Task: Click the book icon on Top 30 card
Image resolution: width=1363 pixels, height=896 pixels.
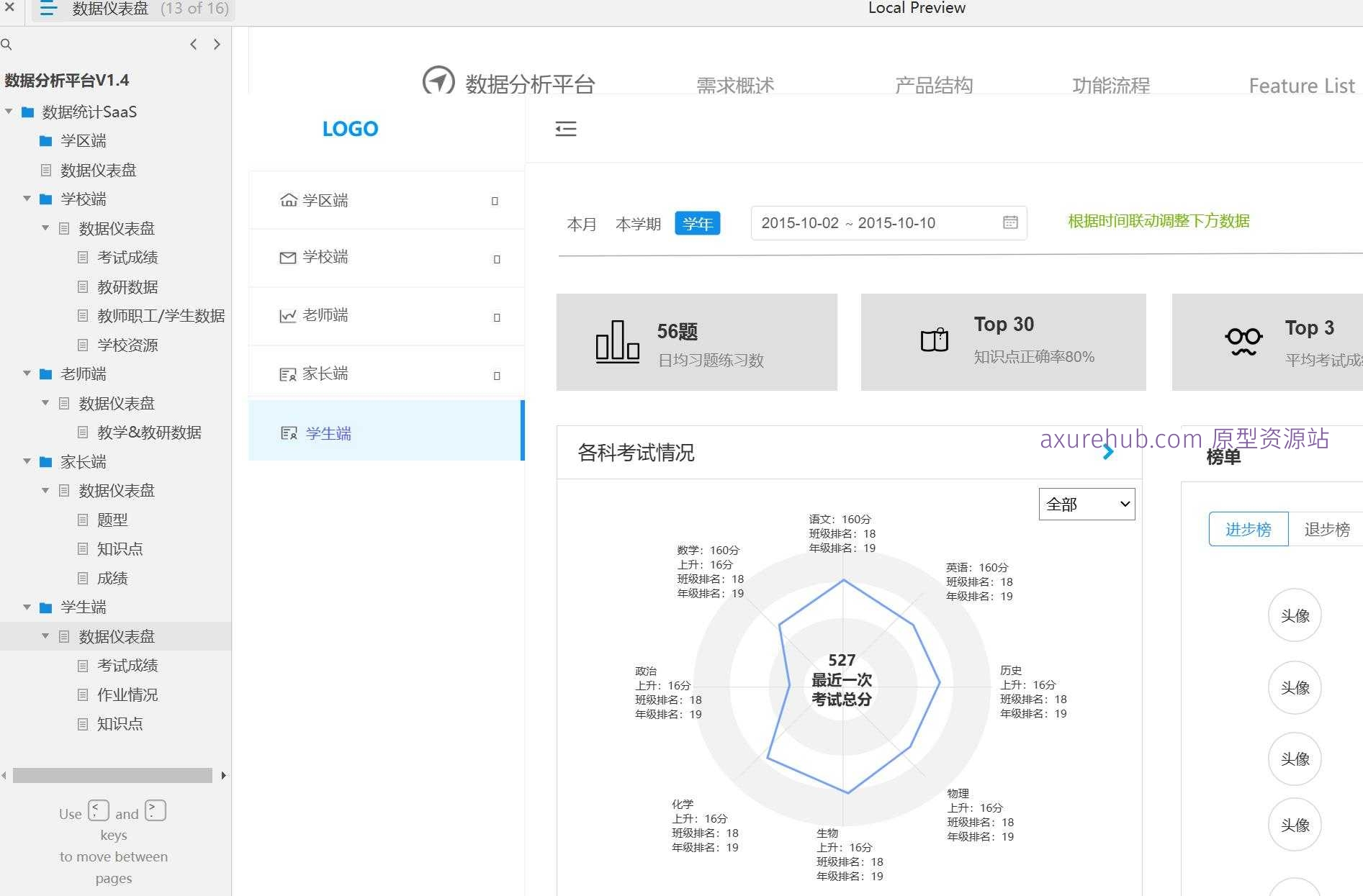Action: click(934, 340)
